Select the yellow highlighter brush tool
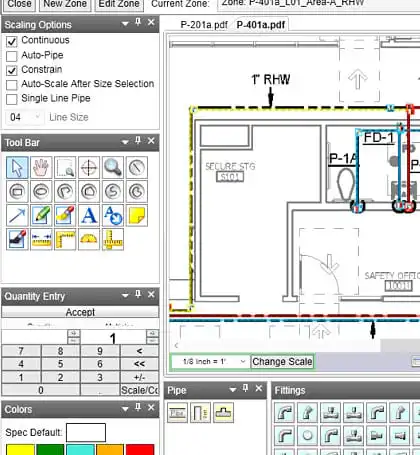Image resolution: width=420 pixels, height=455 pixels. click(x=65, y=216)
